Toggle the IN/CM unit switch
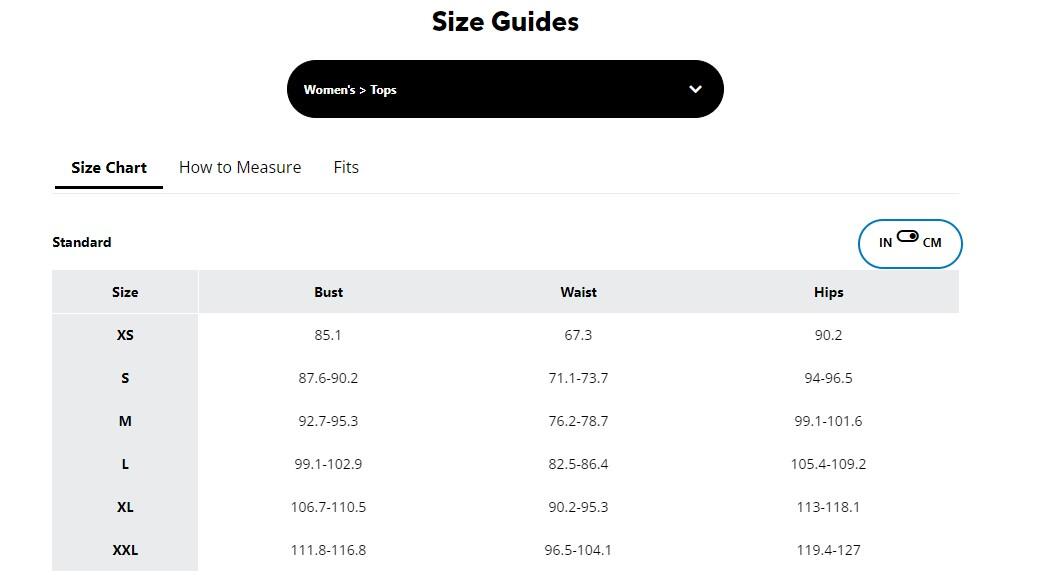The width and height of the screenshot is (1051, 575). click(x=908, y=236)
